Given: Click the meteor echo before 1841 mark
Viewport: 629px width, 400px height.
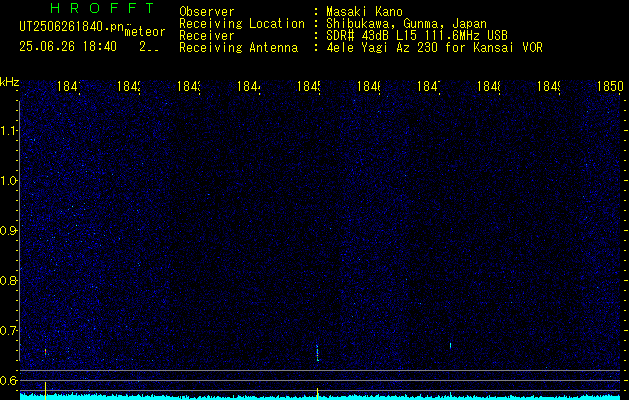Looking at the screenshot, I should 45,352.
